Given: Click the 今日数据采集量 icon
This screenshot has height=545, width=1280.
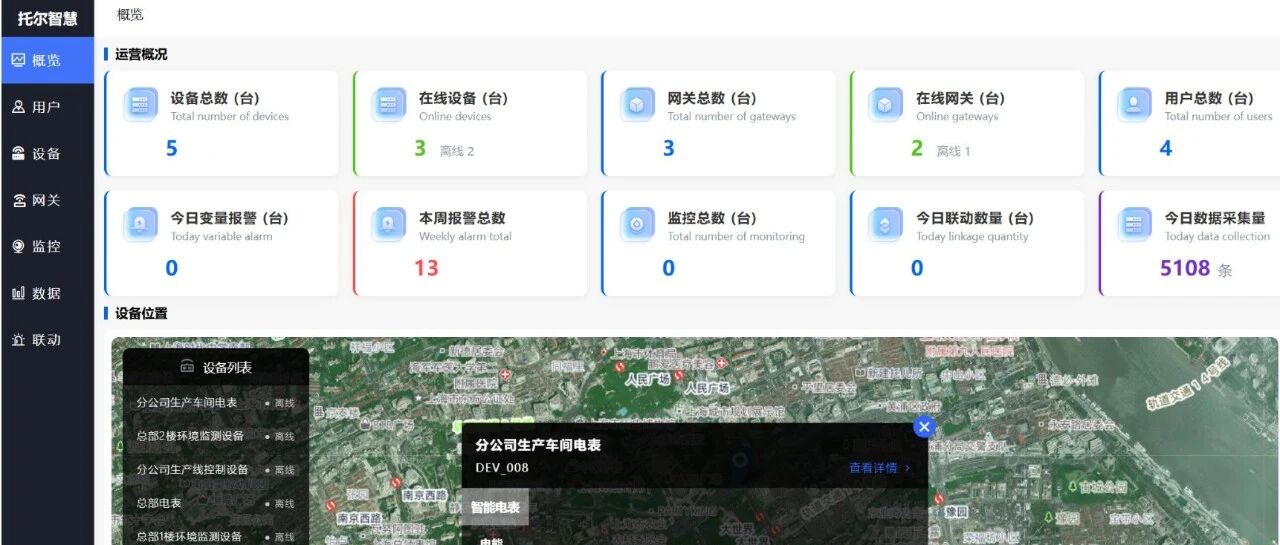Looking at the screenshot, I should (x=1134, y=225).
